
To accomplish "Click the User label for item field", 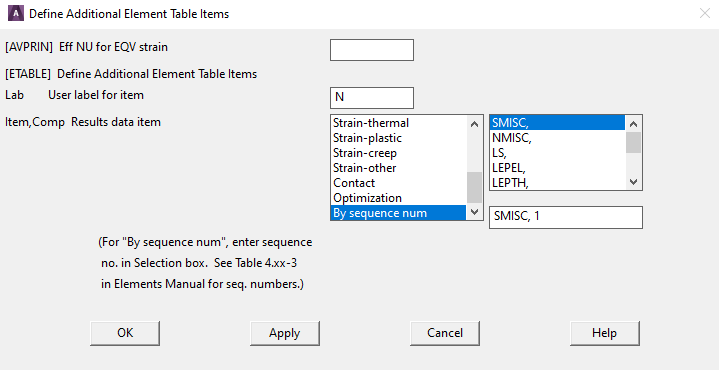I will 372,98.
